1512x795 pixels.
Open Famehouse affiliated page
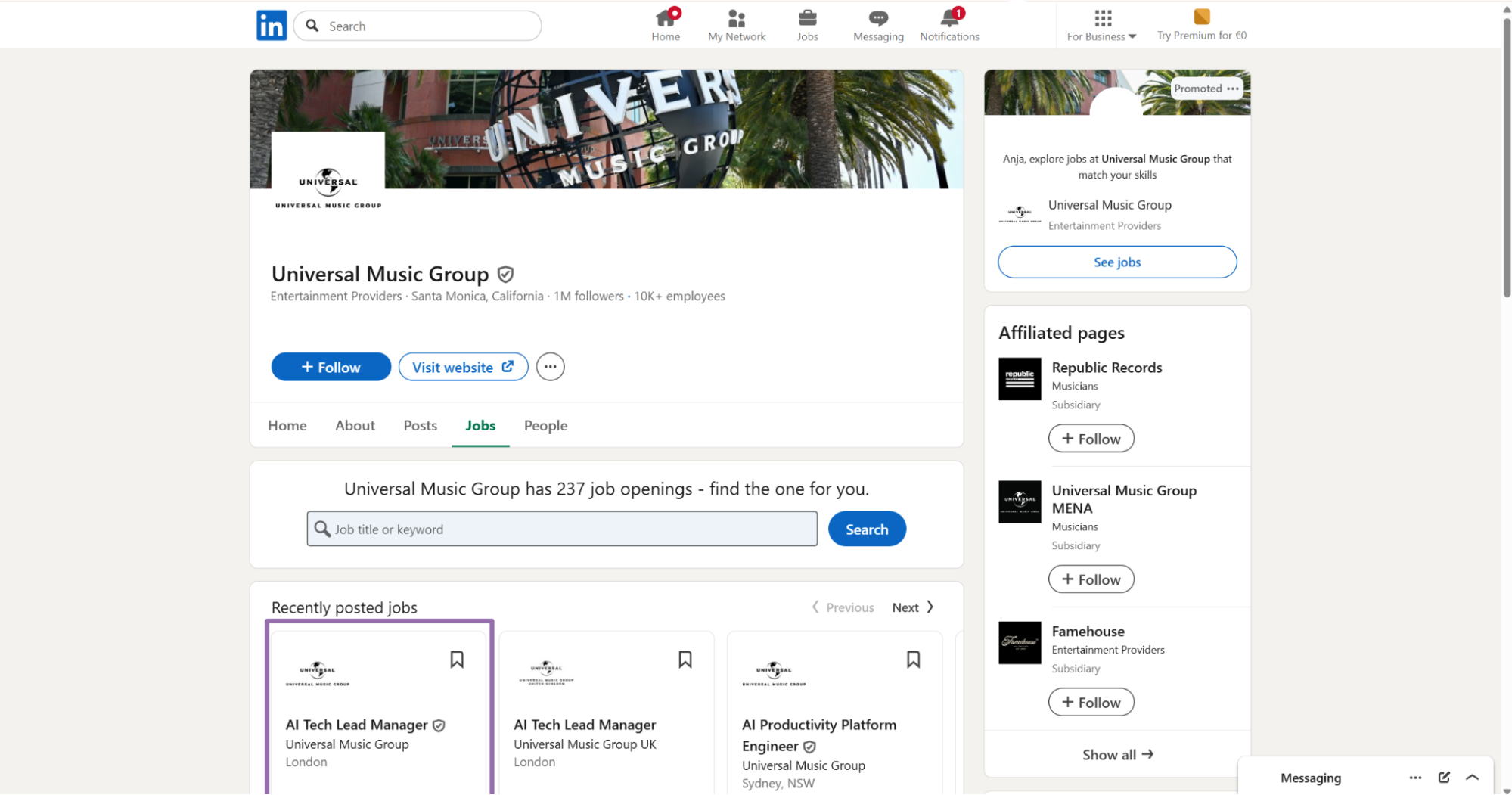click(x=1088, y=632)
